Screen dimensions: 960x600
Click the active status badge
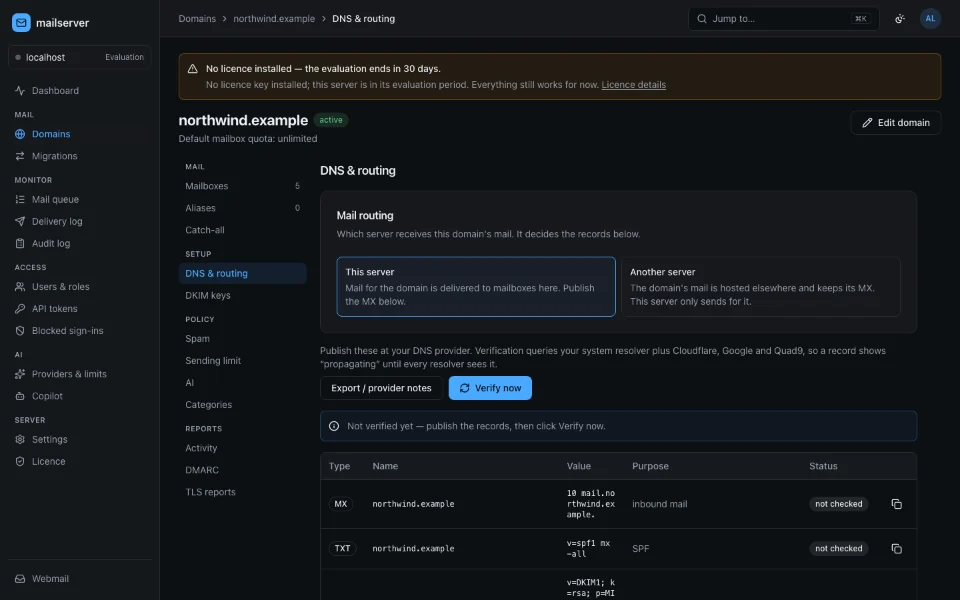pos(331,121)
